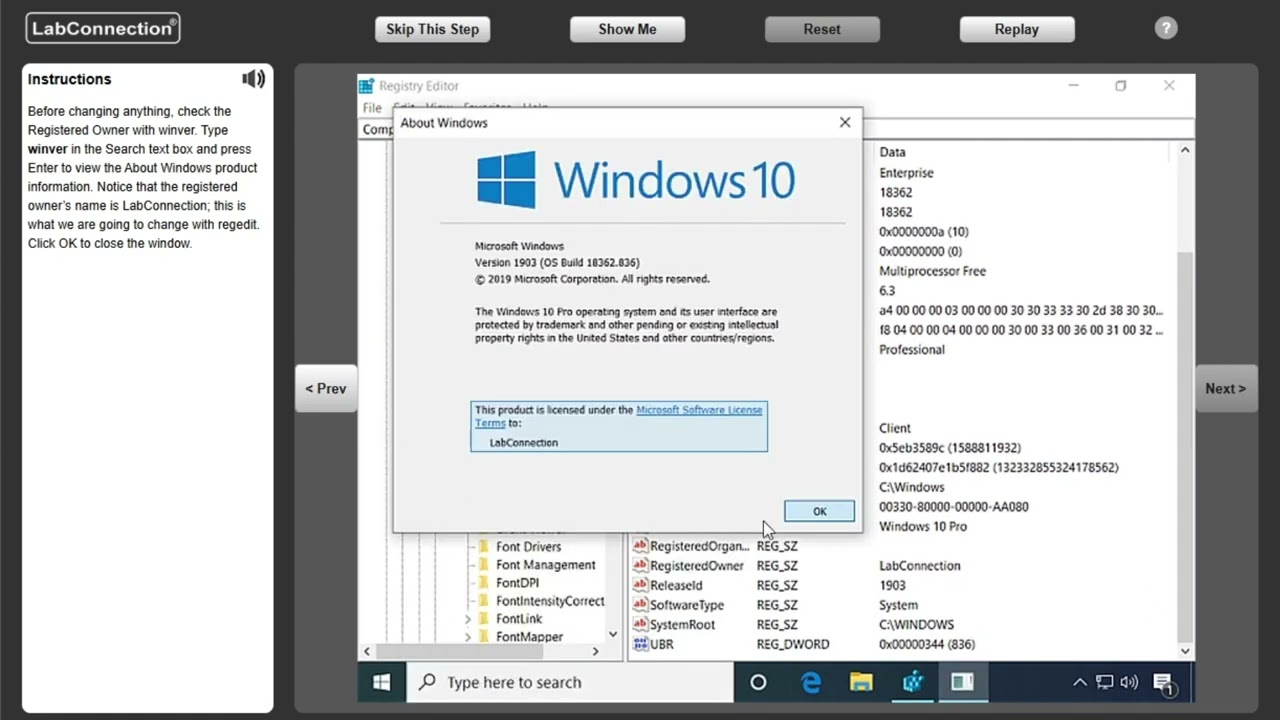Click RegisteredOwner string value icon

pyautogui.click(x=640, y=565)
